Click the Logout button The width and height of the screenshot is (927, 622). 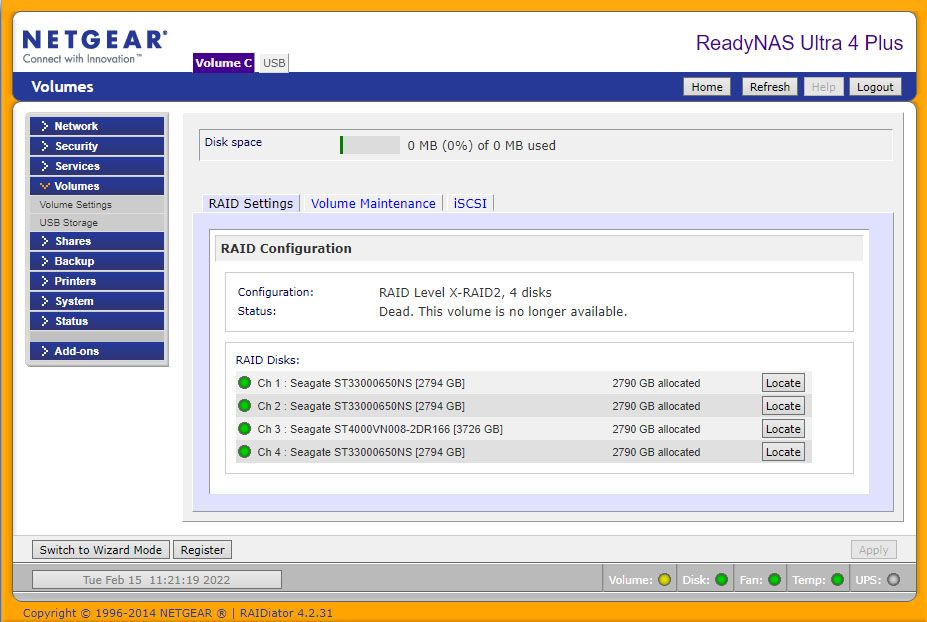point(875,87)
